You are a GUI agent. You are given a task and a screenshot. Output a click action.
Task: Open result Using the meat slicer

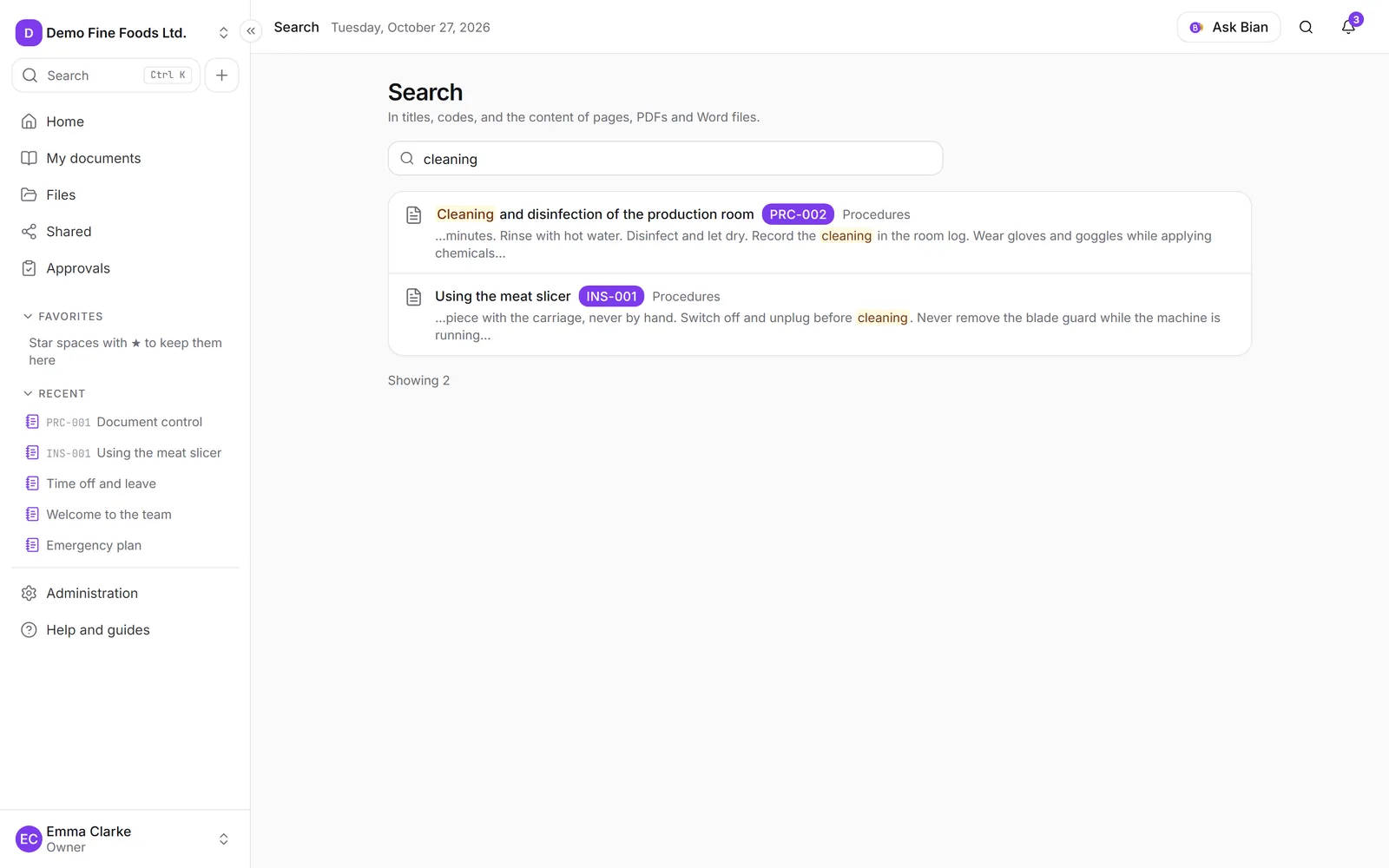820,315
